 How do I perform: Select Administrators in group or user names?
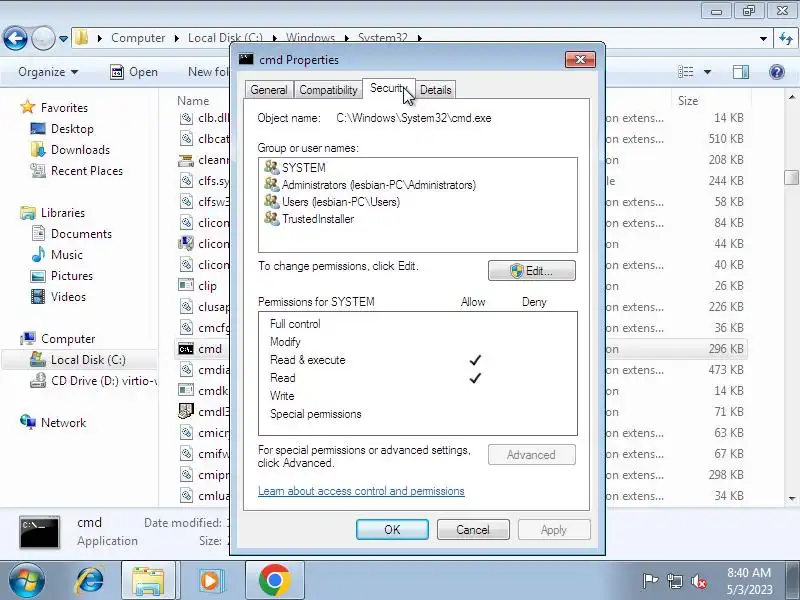point(379,185)
